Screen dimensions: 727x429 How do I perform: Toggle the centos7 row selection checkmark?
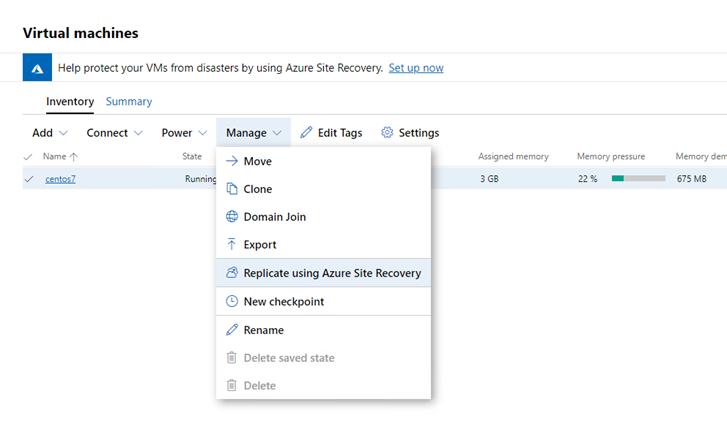click(29, 179)
